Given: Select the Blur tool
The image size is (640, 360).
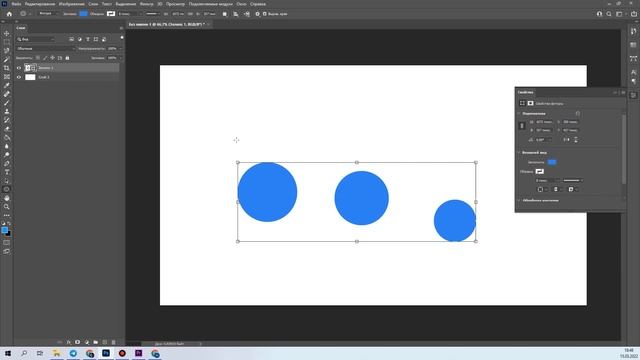Looking at the screenshot, I should (x=7, y=146).
